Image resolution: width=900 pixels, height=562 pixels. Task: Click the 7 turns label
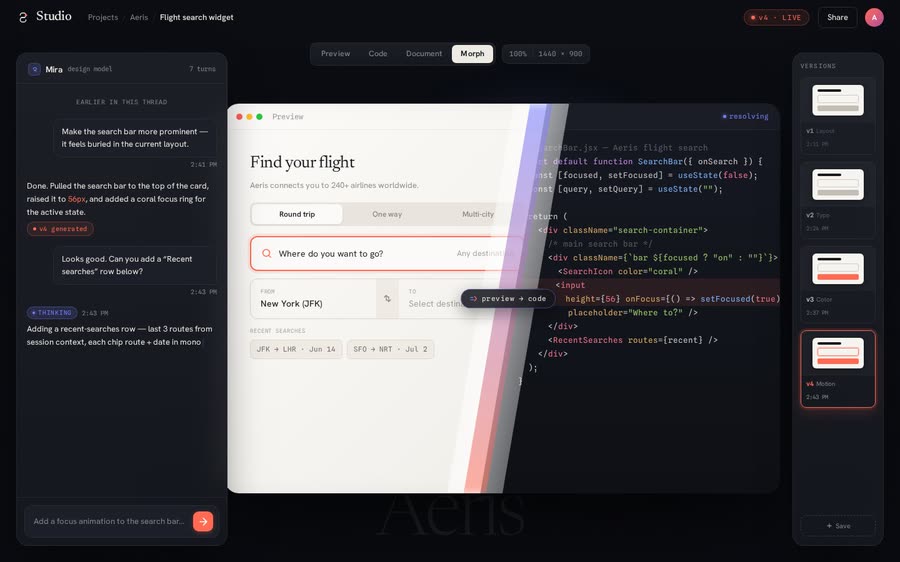tap(202, 69)
